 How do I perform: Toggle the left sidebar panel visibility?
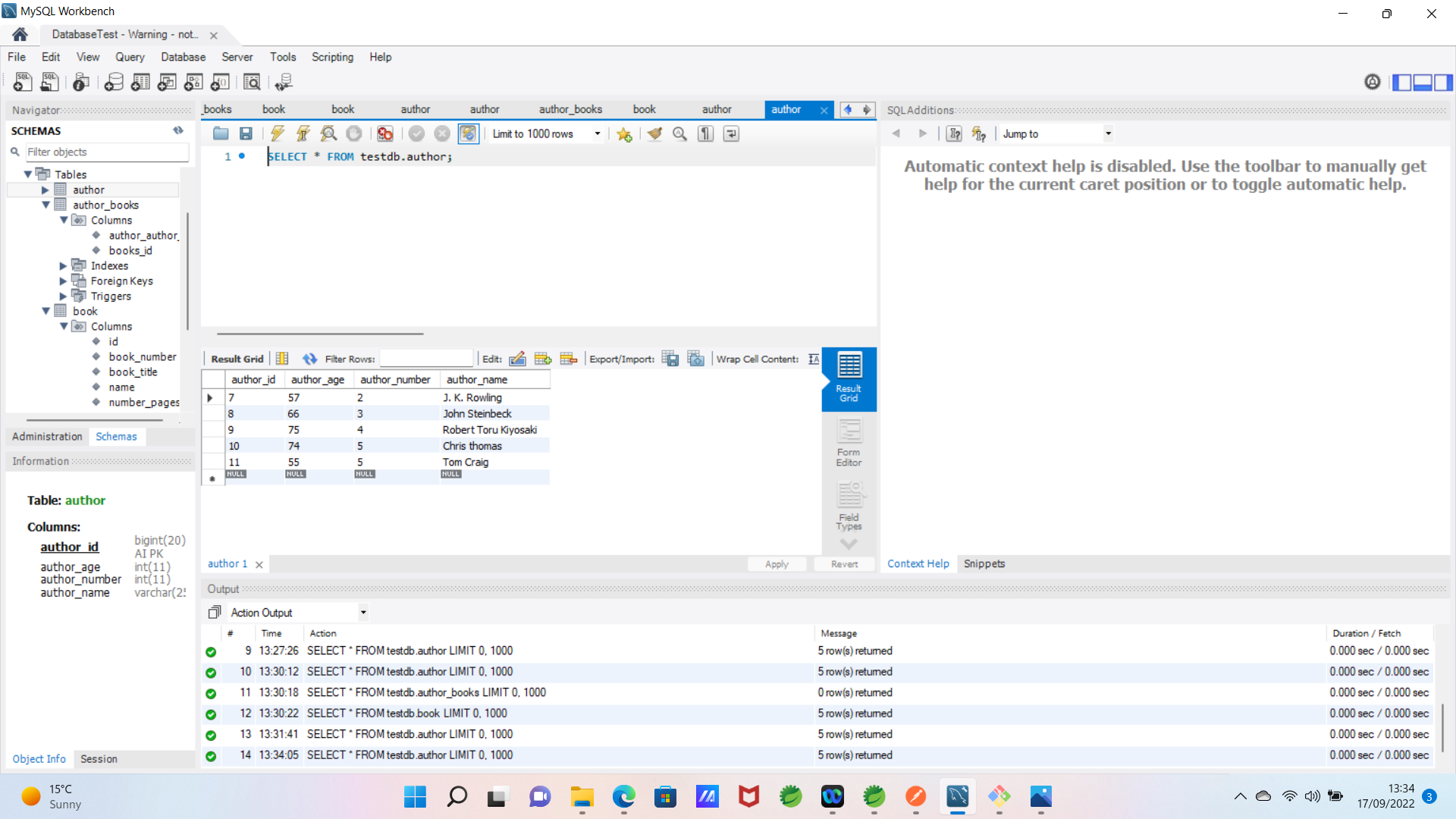point(1402,82)
